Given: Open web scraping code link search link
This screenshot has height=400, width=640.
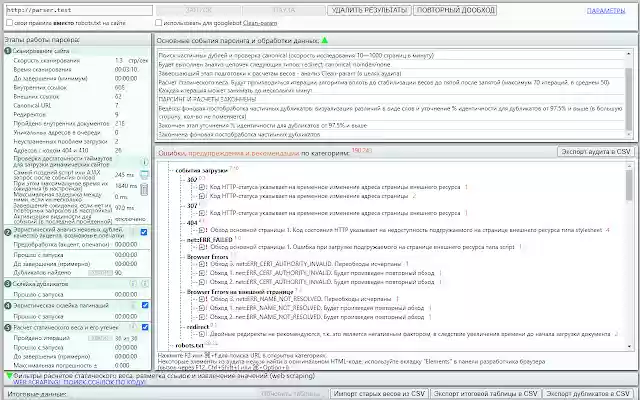Looking at the screenshot, I should point(79,382).
